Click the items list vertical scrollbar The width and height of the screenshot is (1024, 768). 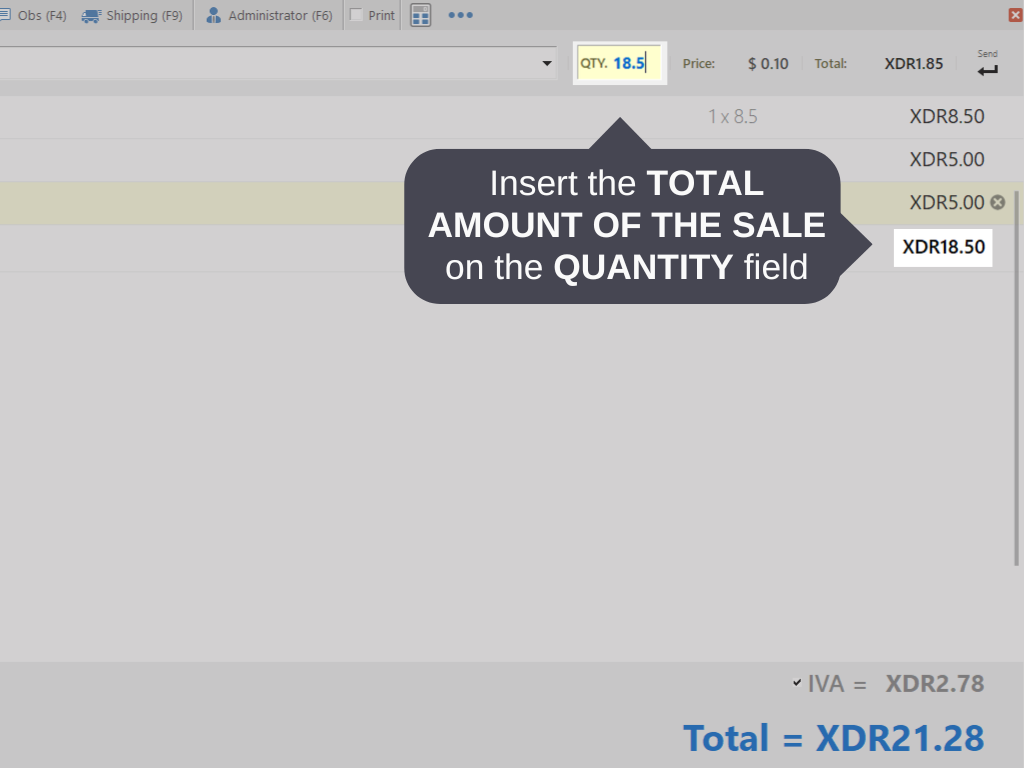click(1016, 379)
